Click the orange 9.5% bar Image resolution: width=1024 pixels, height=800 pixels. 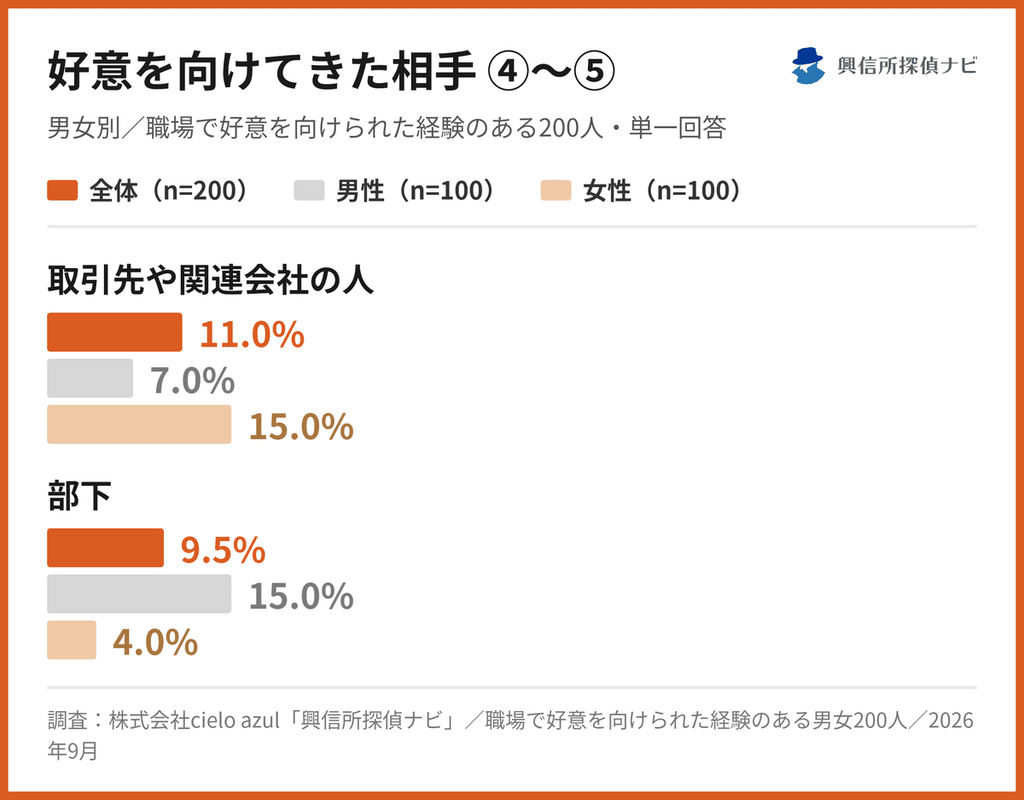105,548
